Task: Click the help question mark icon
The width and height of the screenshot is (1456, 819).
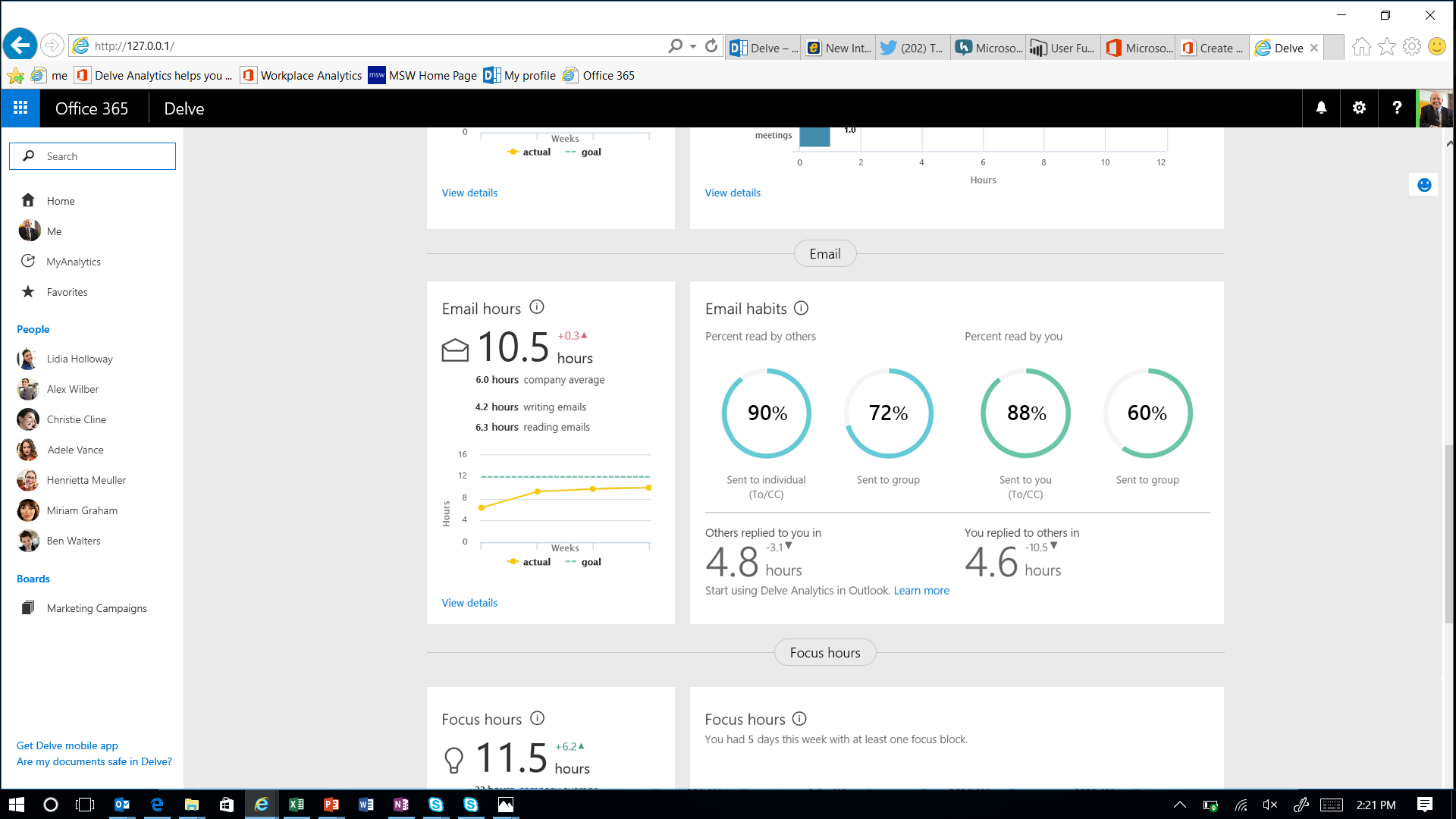Action: tap(1397, 108)
